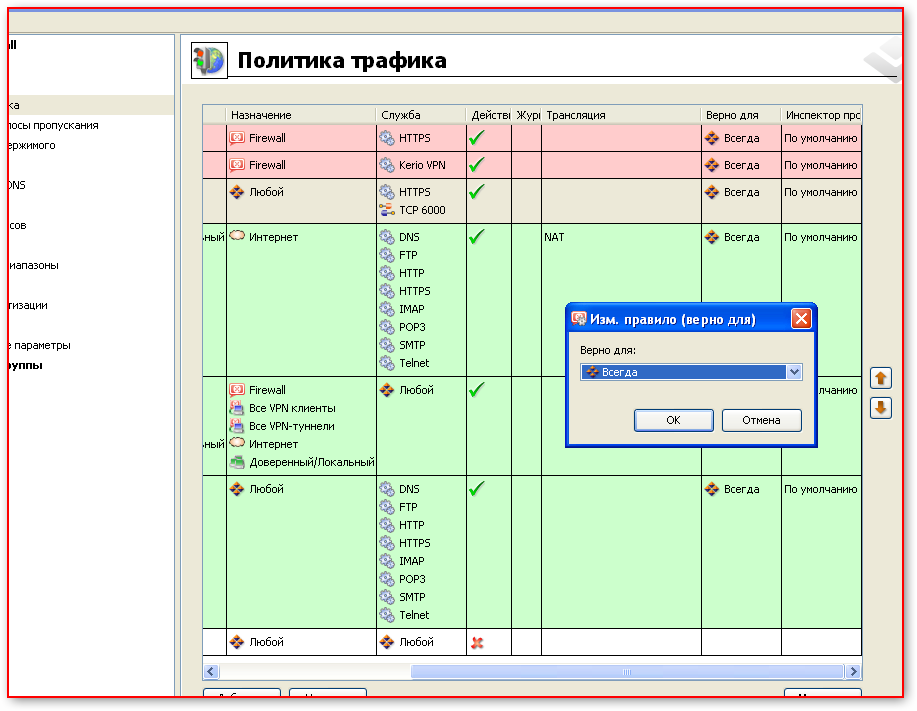Click the Любой service icon in the deny rule
Screen dimensions: 917x711
tap(387, 642)
